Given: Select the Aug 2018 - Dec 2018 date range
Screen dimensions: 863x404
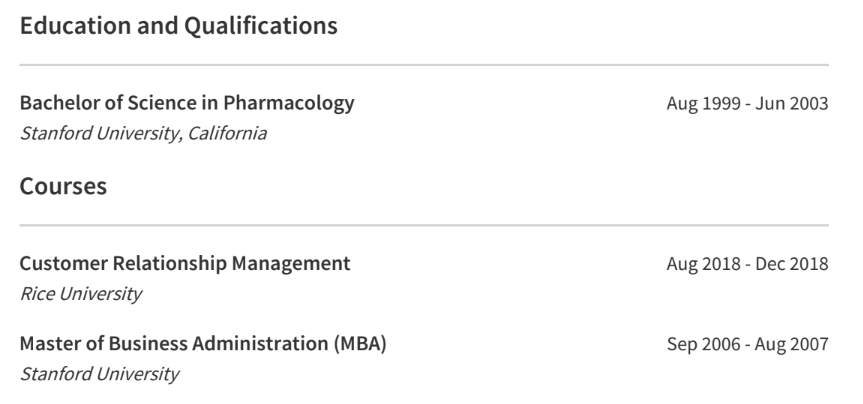Looking at the screenshot, I should pos(747,265).
